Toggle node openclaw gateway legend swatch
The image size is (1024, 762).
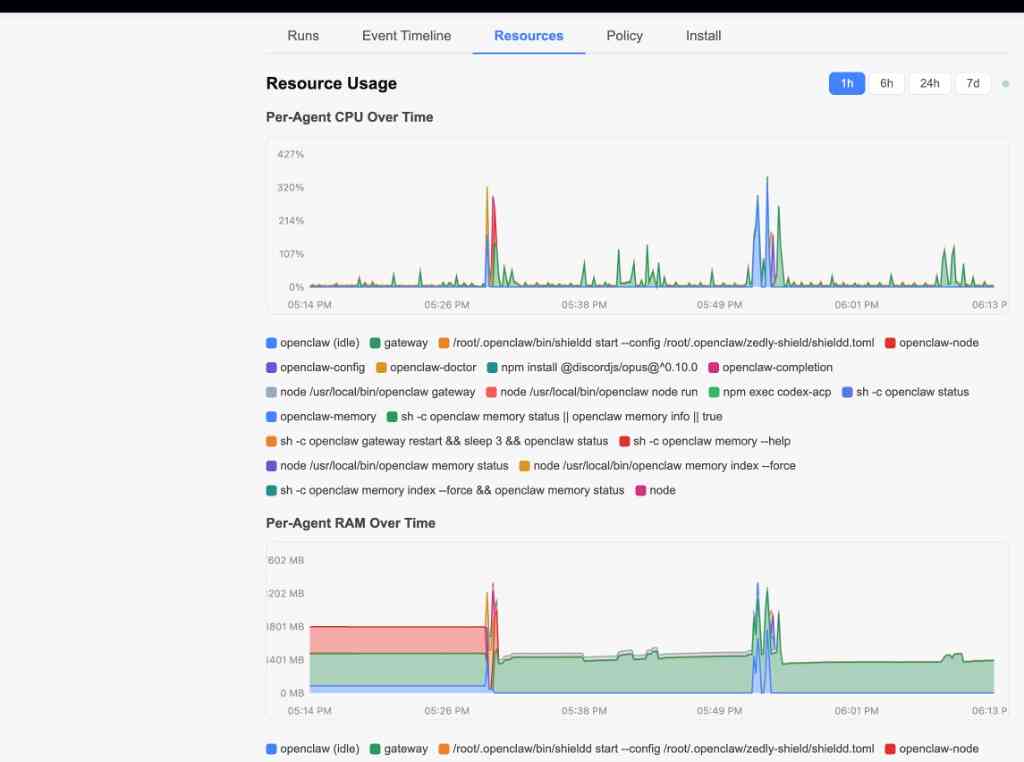click(272, 392)
